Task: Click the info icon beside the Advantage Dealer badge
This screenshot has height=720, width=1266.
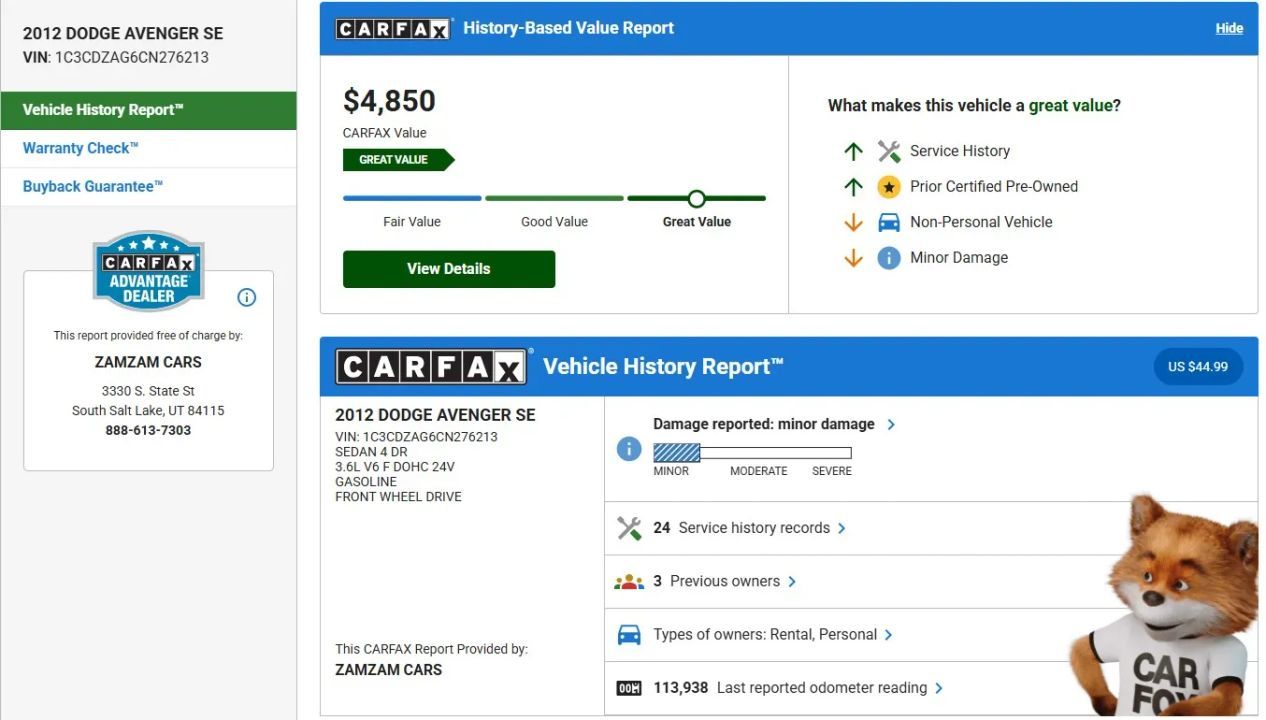Action: click(x=247, y=297)
